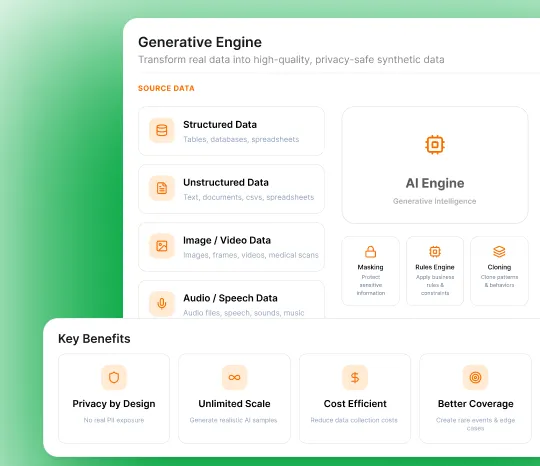Click 'No real PII exposure' text
This screenshot has width=540, height=466.
point(114,420)
